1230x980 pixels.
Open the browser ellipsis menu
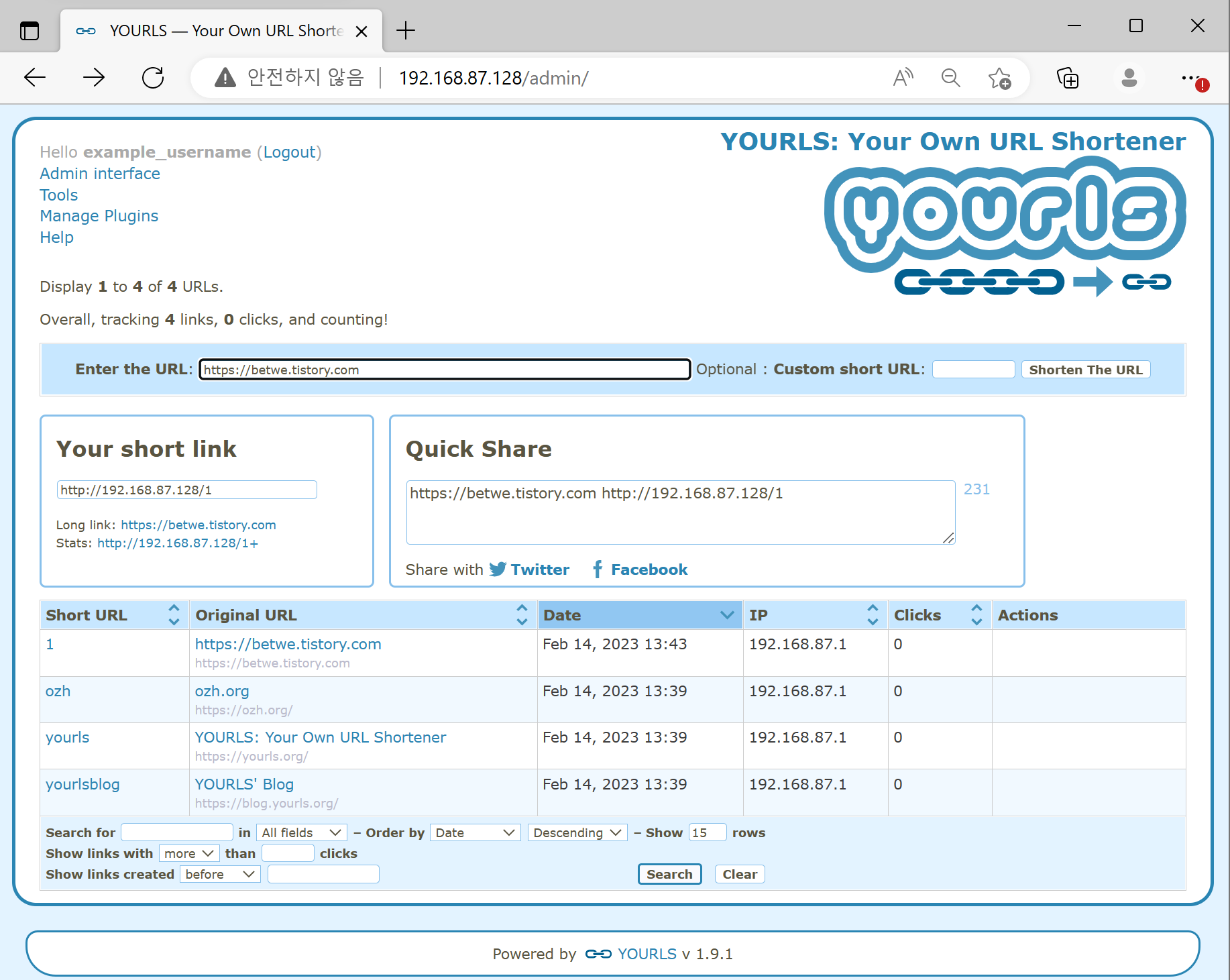pyautogui.click(x=1190, y=78)
